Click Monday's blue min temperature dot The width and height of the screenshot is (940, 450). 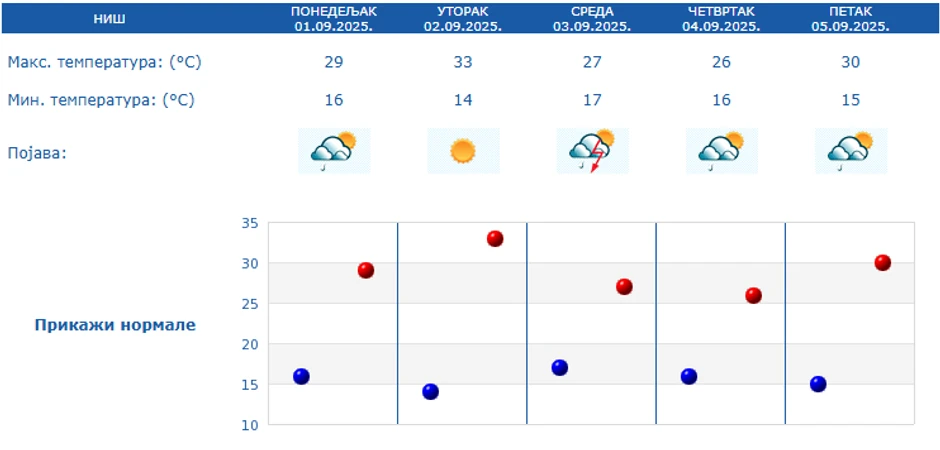pyautogui.click(x=301, y=376)
